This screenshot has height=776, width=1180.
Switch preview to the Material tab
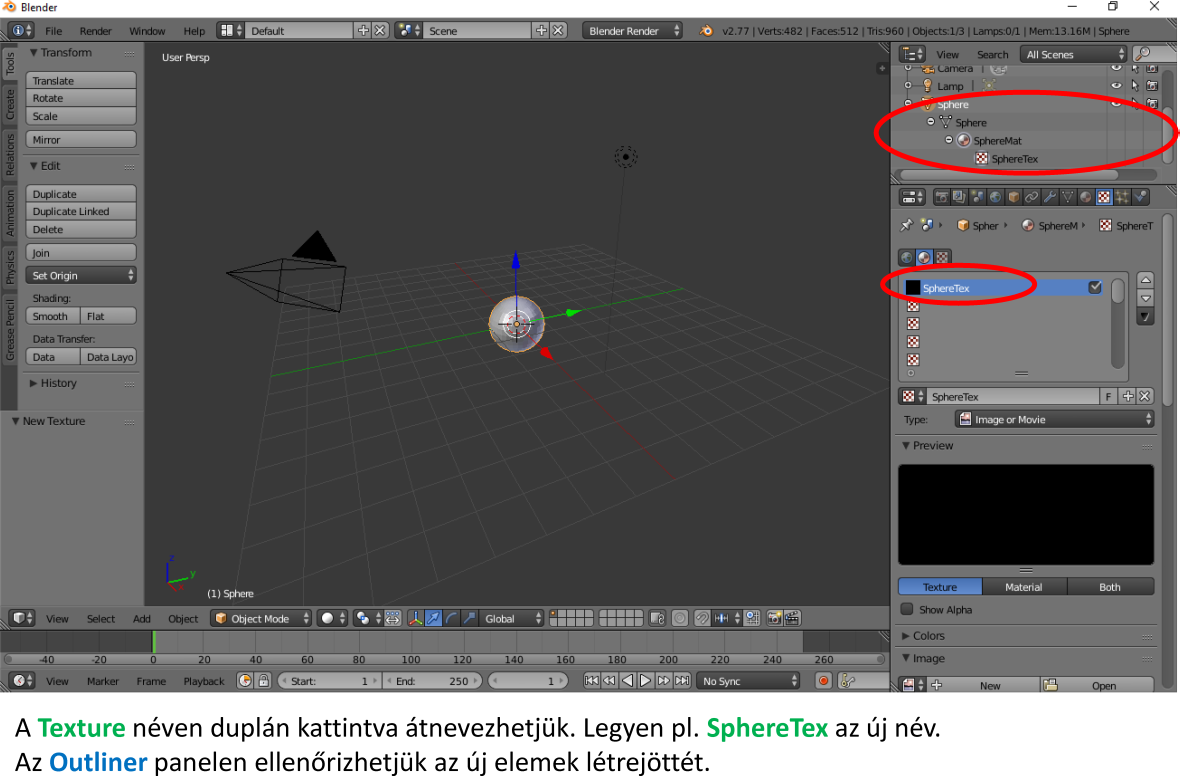pos(1023,586)
